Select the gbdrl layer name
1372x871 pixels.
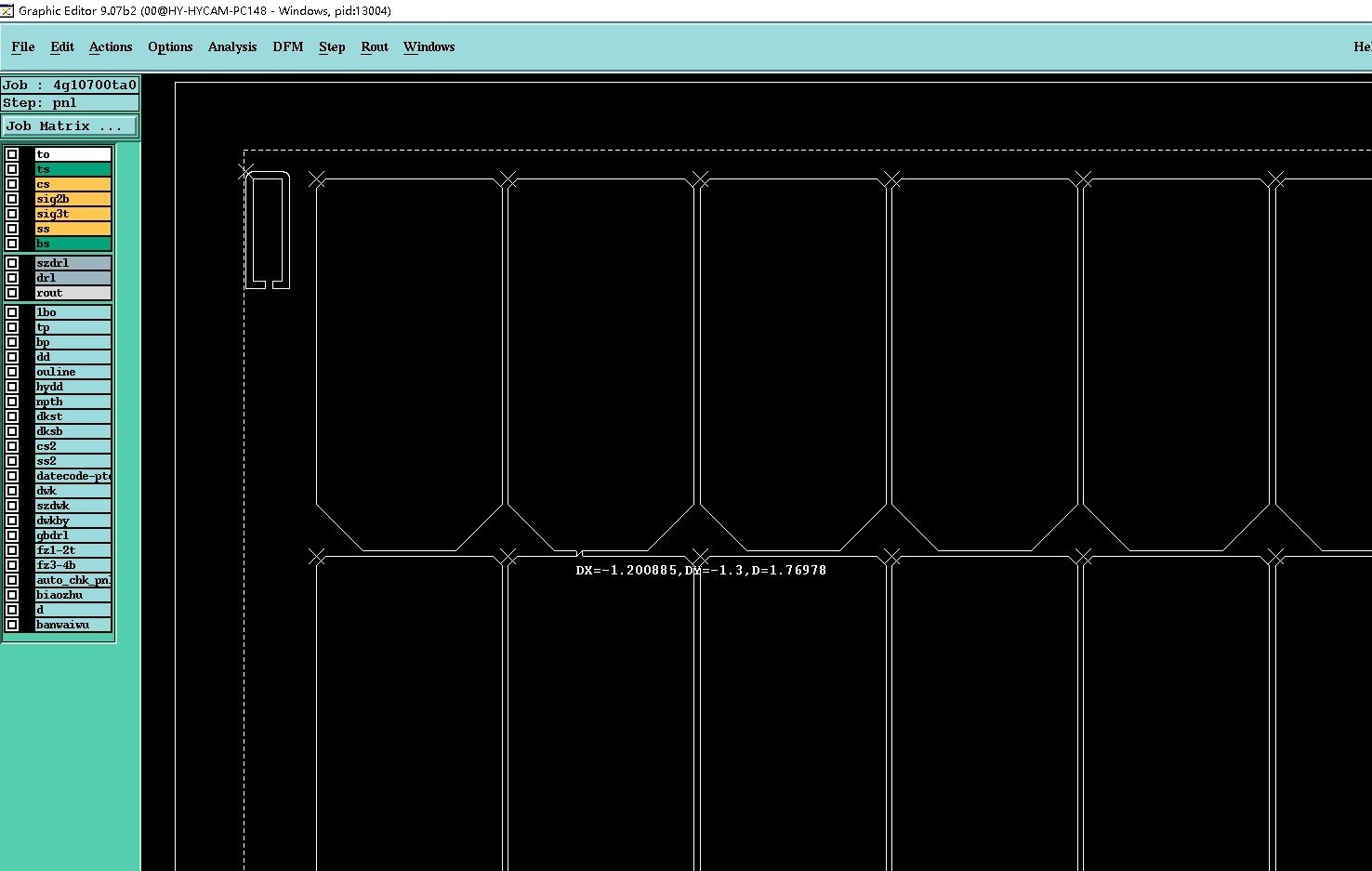click(x=73, y=535)
